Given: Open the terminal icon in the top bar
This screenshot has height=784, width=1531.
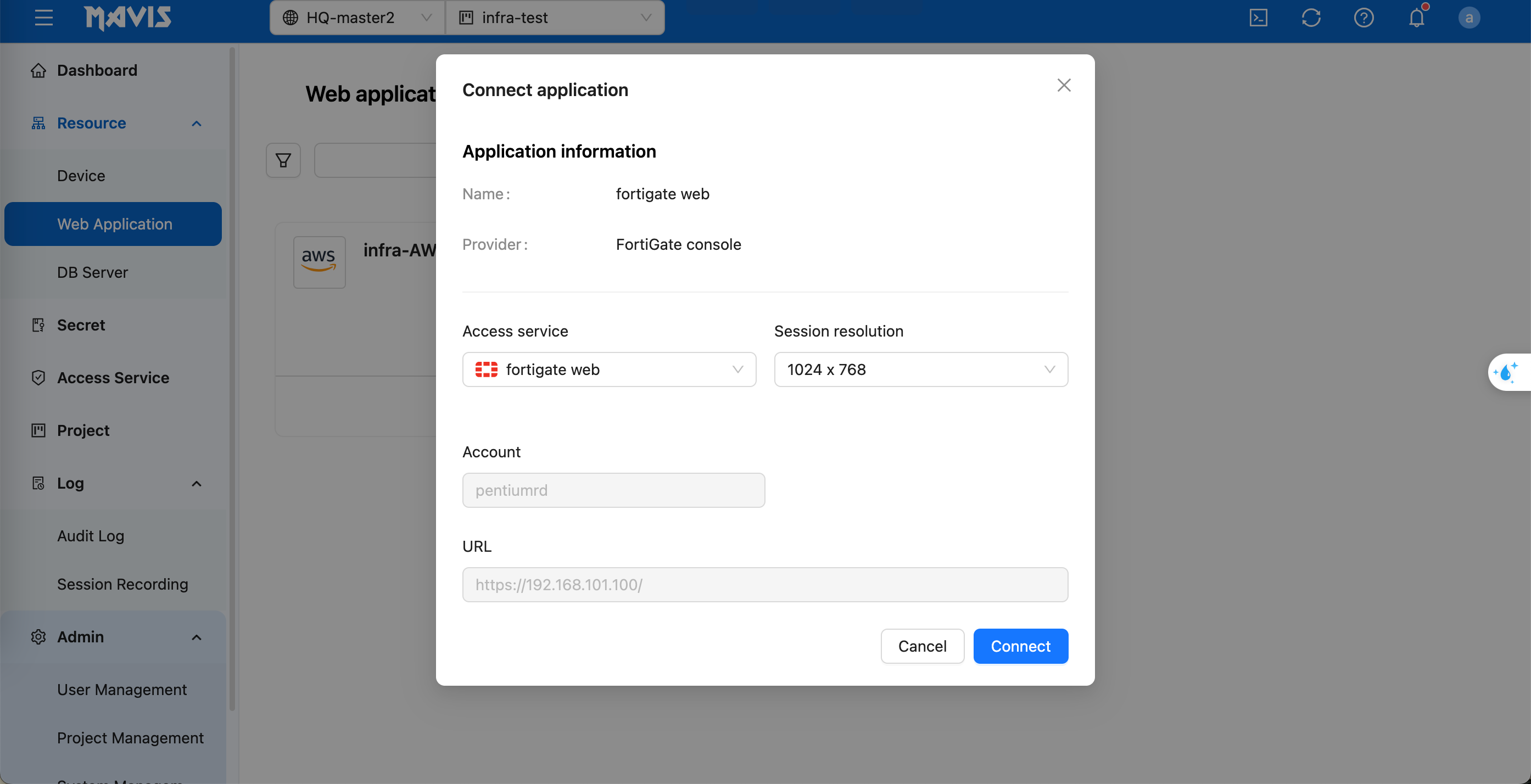Looking at the screenshot, I should click(1258, 18).
